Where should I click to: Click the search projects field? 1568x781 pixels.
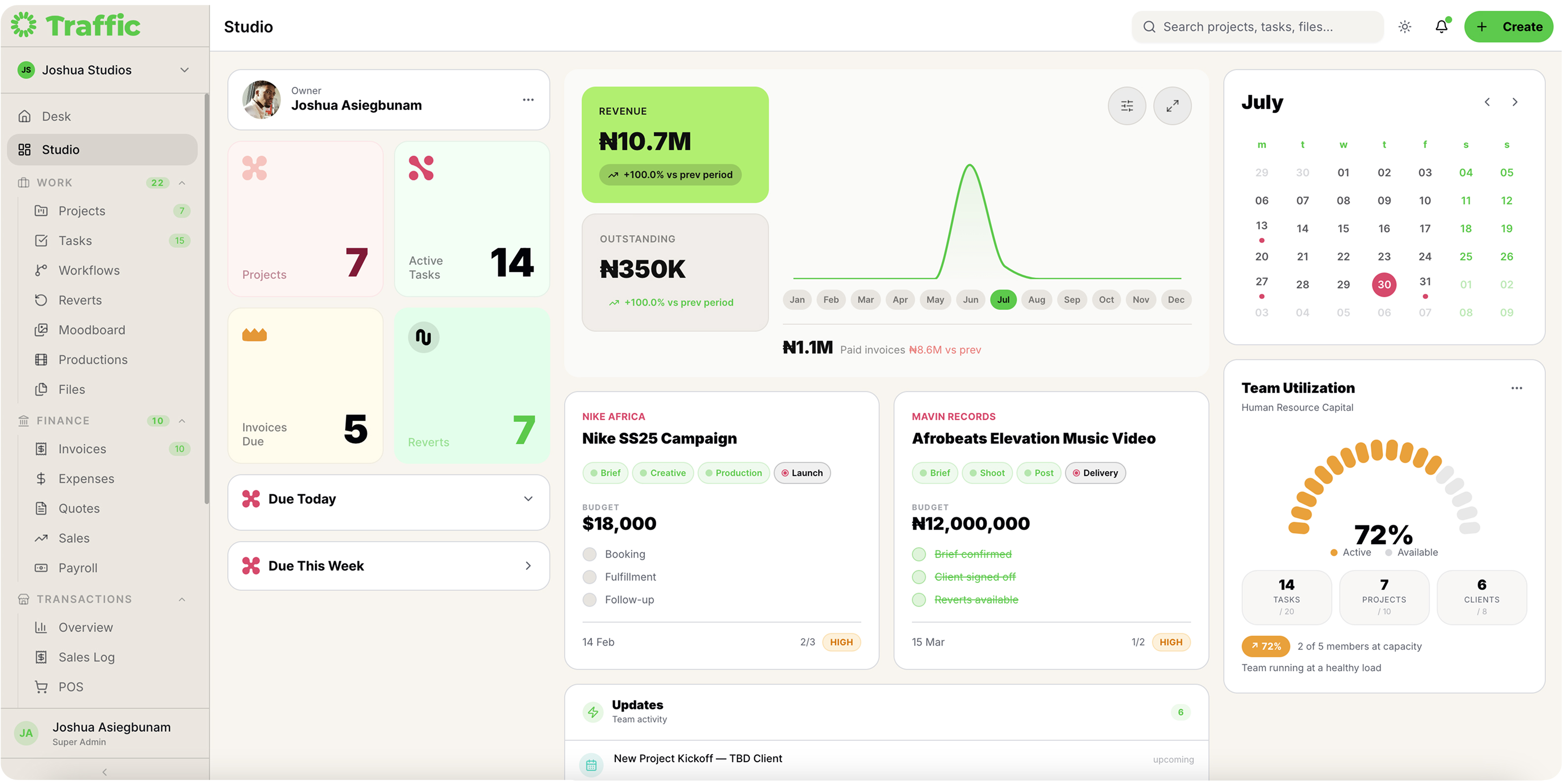1258,27
